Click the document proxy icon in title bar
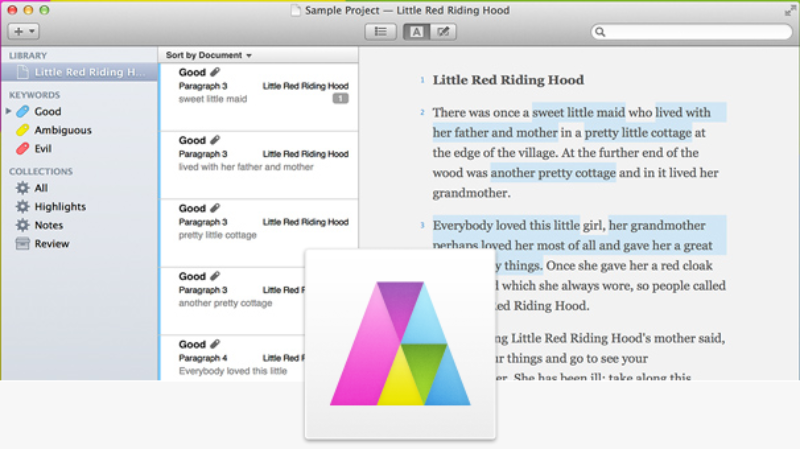The image size is (800, 449). tap(295, 10)
